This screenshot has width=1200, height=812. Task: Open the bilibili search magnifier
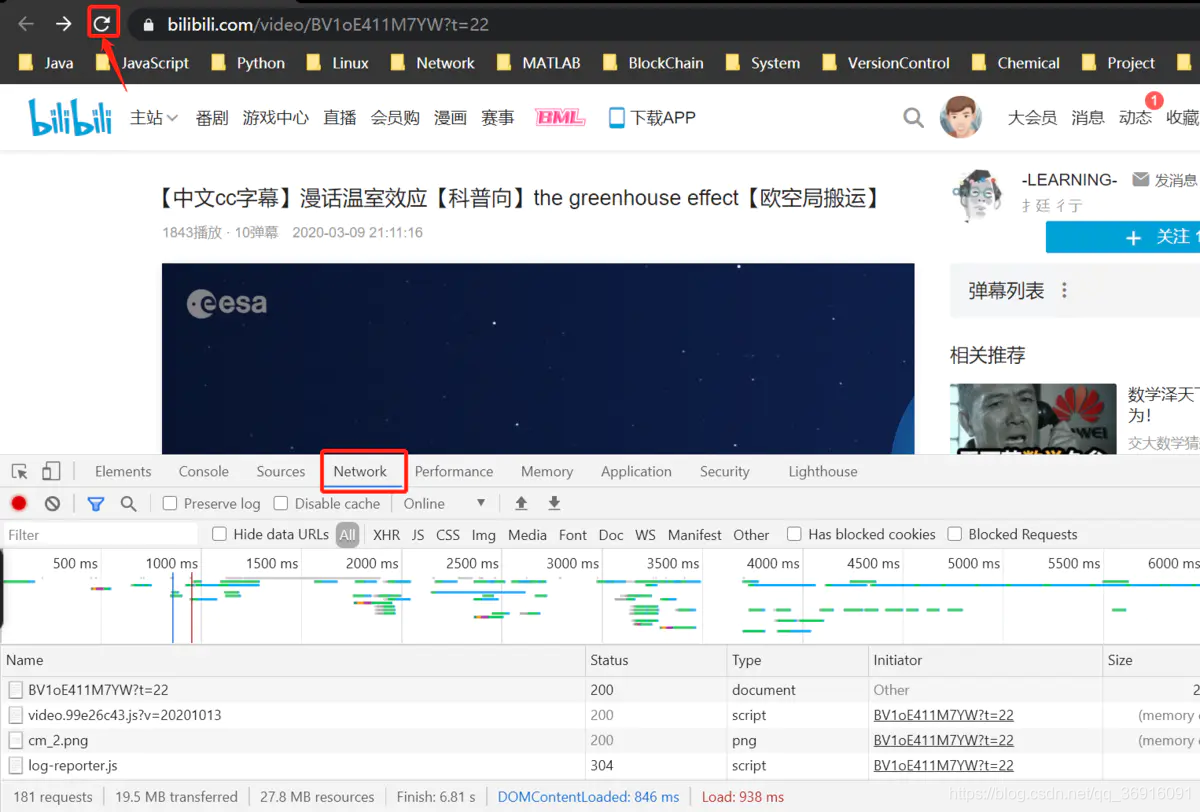(913, 118)
